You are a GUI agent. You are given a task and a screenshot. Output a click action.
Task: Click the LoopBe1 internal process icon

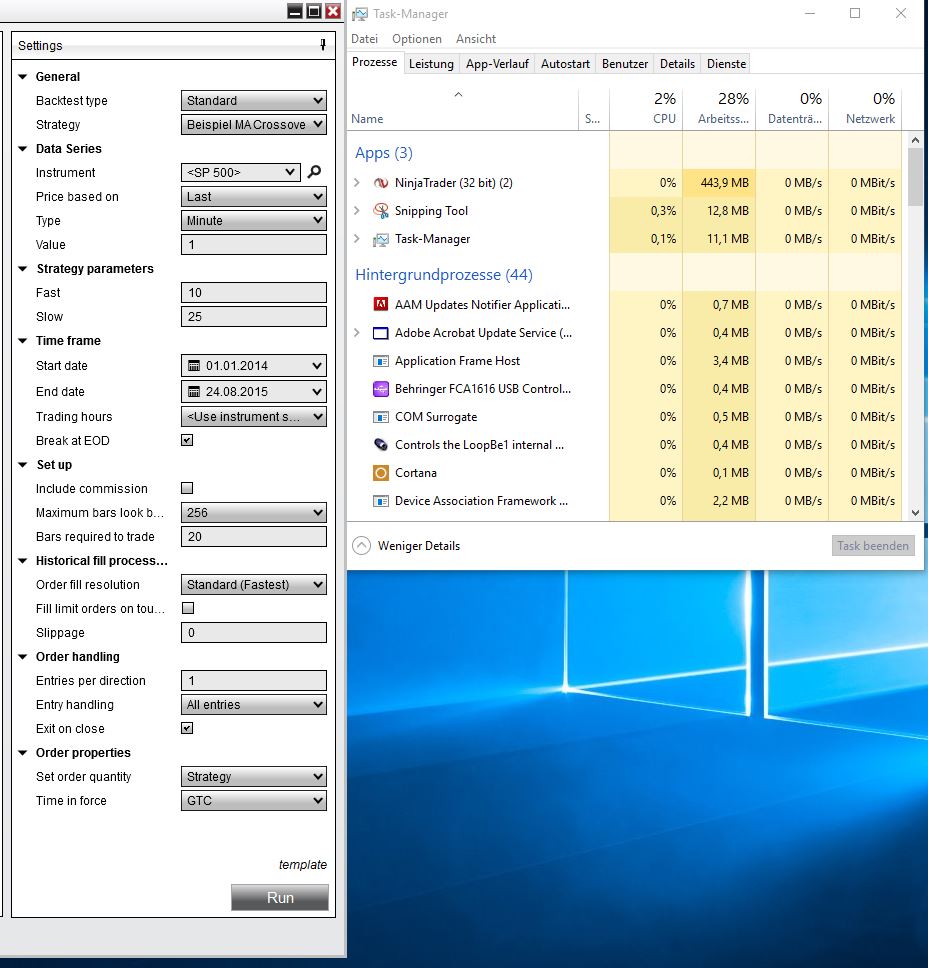click(x=381, y=444)
